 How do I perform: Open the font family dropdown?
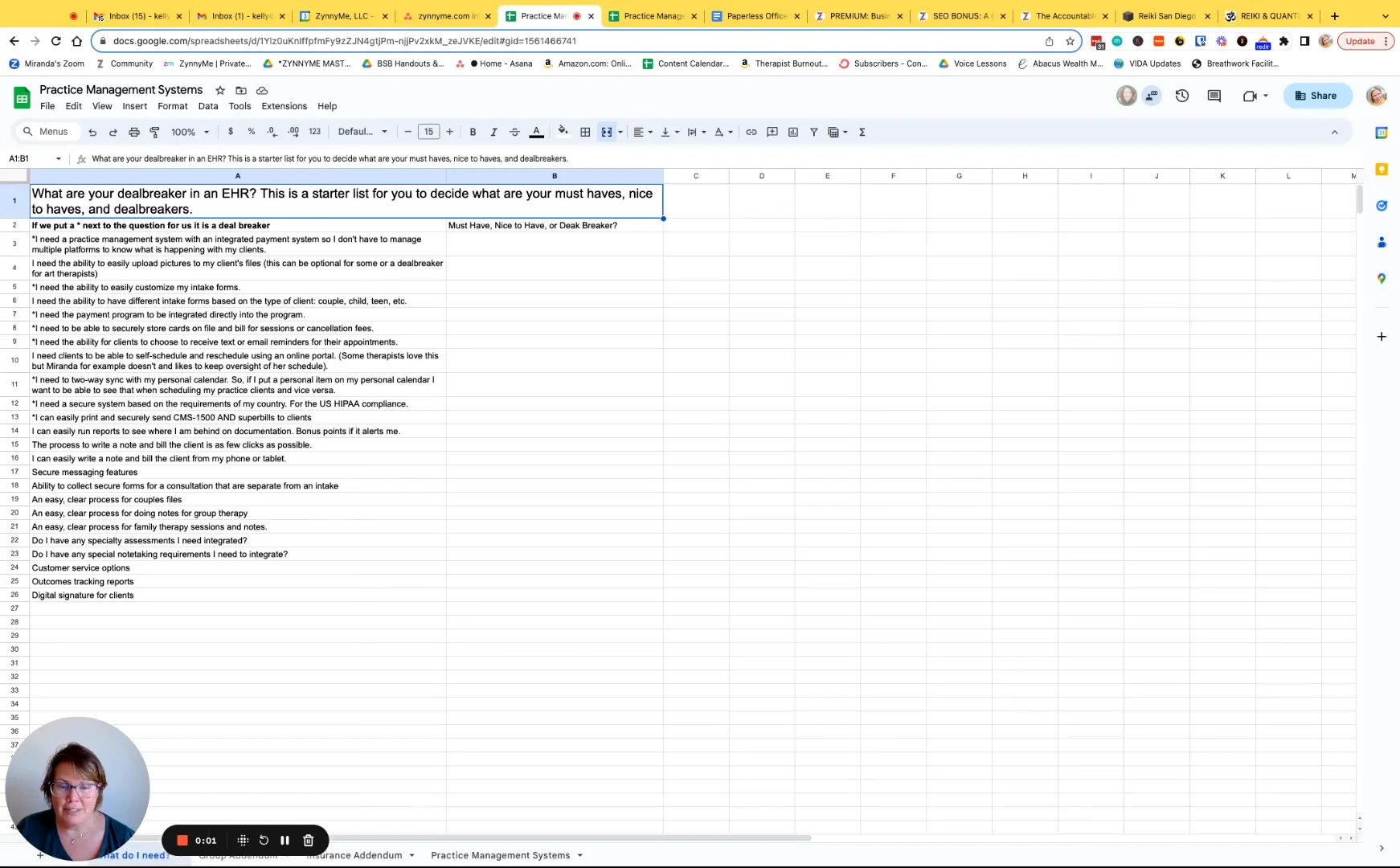(x=362, y=132)
